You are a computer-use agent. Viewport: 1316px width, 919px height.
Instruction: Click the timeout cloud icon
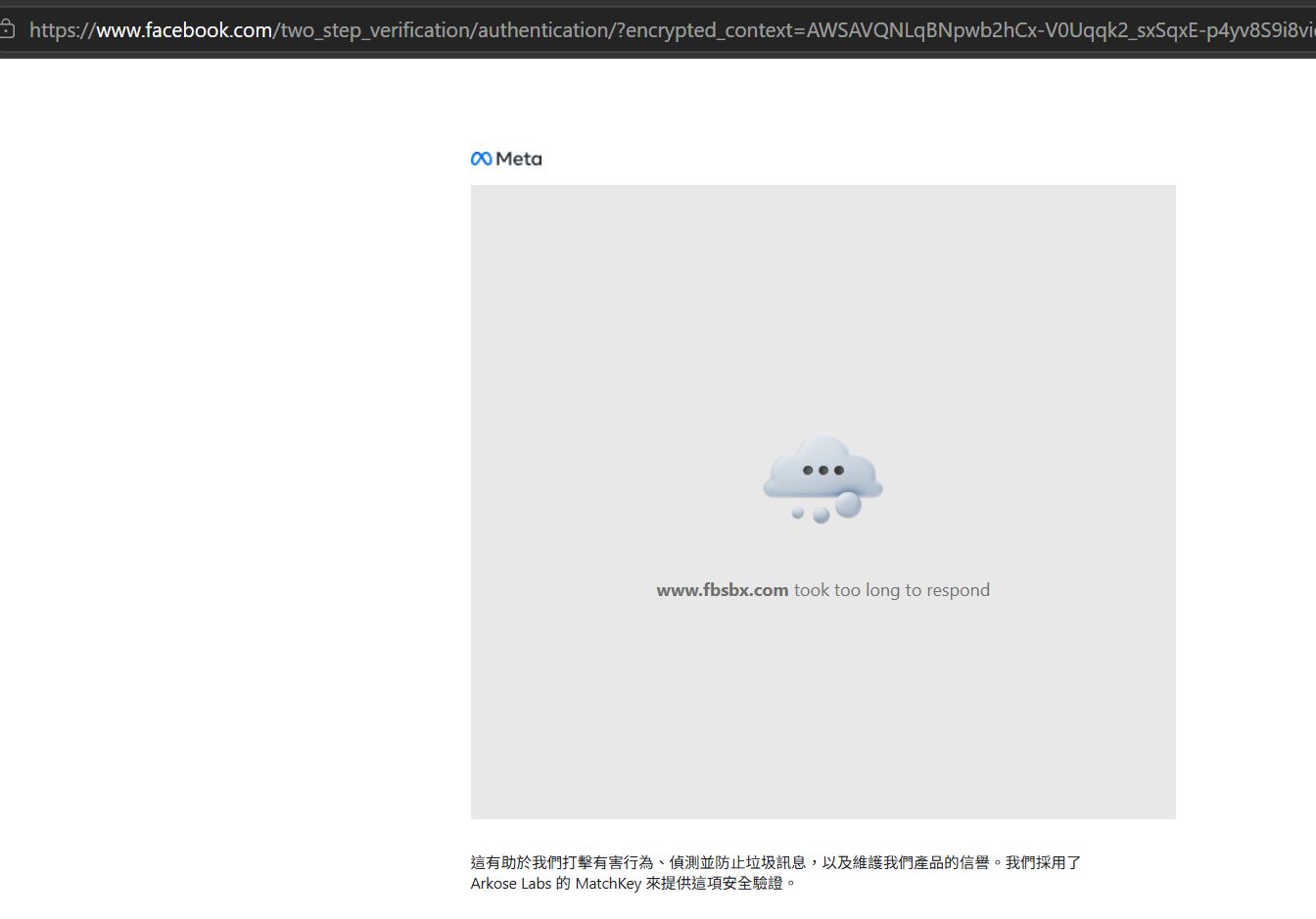click(x=823, y=480)
